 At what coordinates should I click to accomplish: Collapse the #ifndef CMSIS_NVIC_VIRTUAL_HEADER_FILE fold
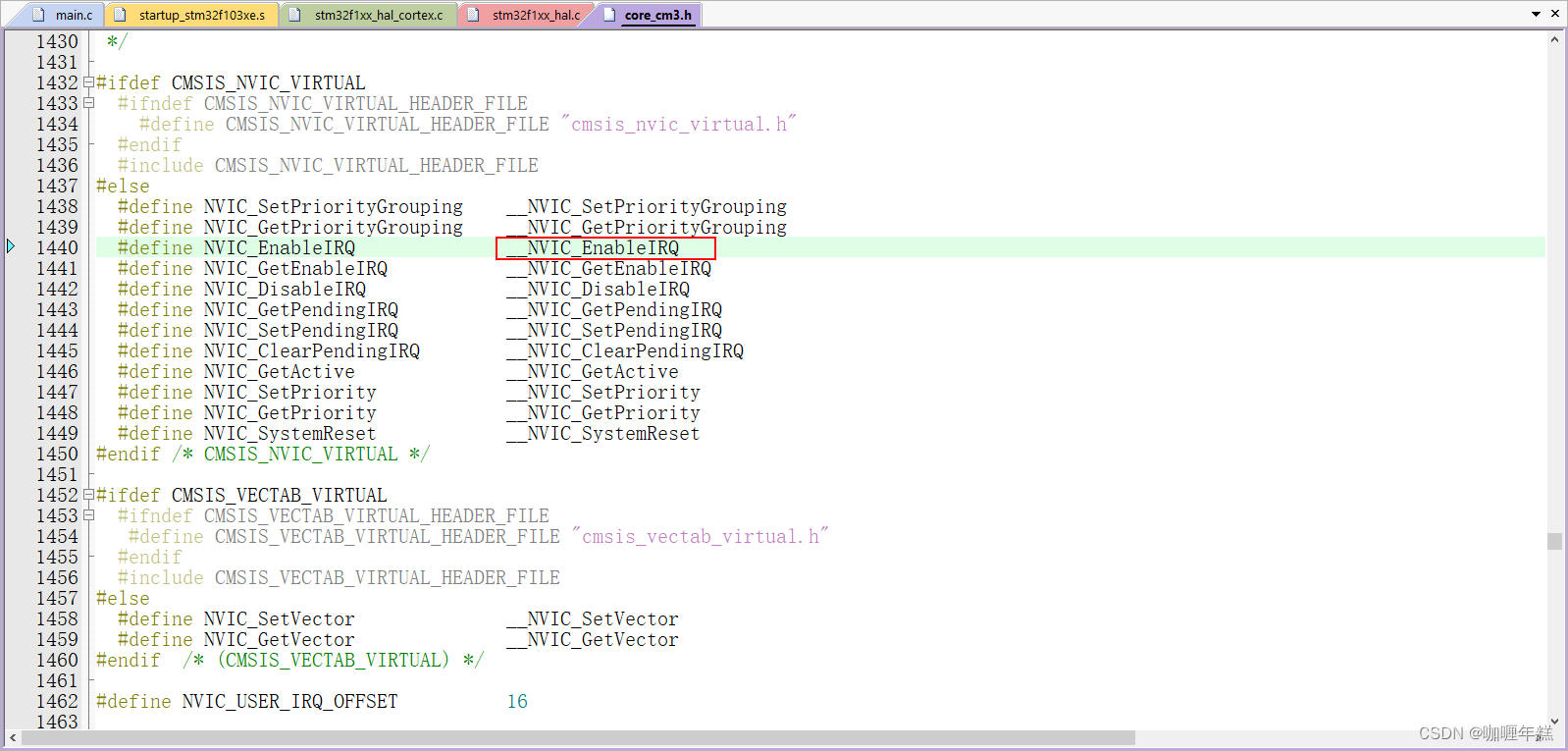[x=89, y=103]
